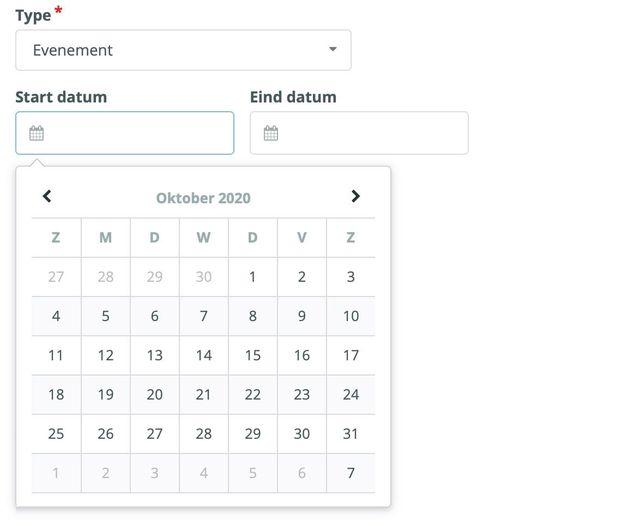Select 15 October in calendar
This screenshot has height=526, width=640.
tap(253, 355)
